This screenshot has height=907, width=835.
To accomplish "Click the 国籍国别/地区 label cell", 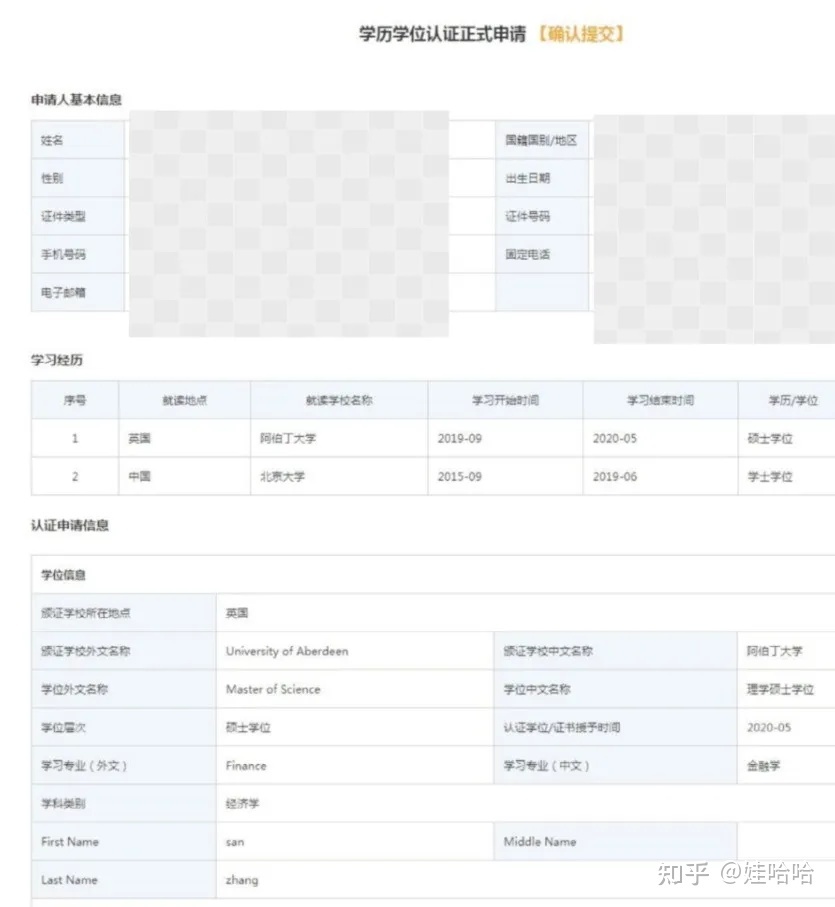I will click(x=542, y=140).
